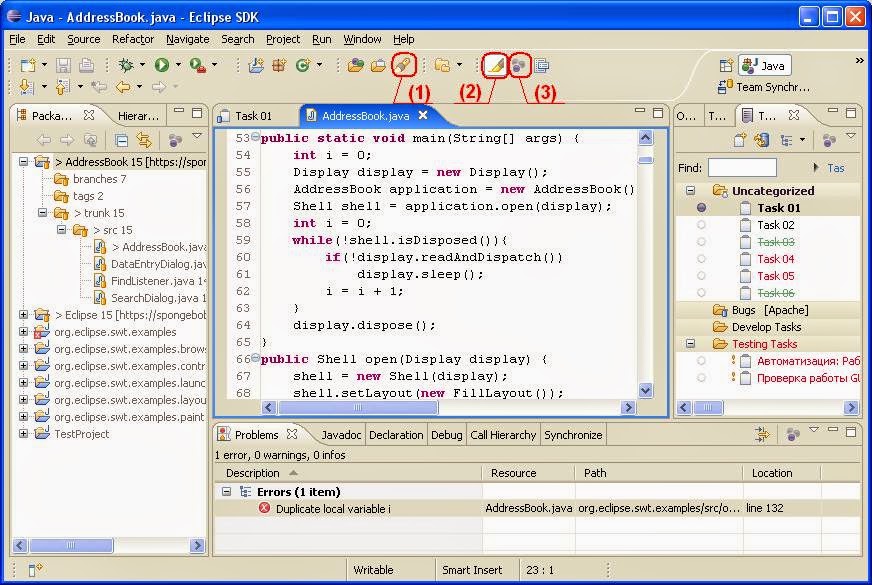The width and height of the screenshot is (872, 585).
Task: Click focus spheres icon in Package Explorer toolbar
Action: click(175, 140)
